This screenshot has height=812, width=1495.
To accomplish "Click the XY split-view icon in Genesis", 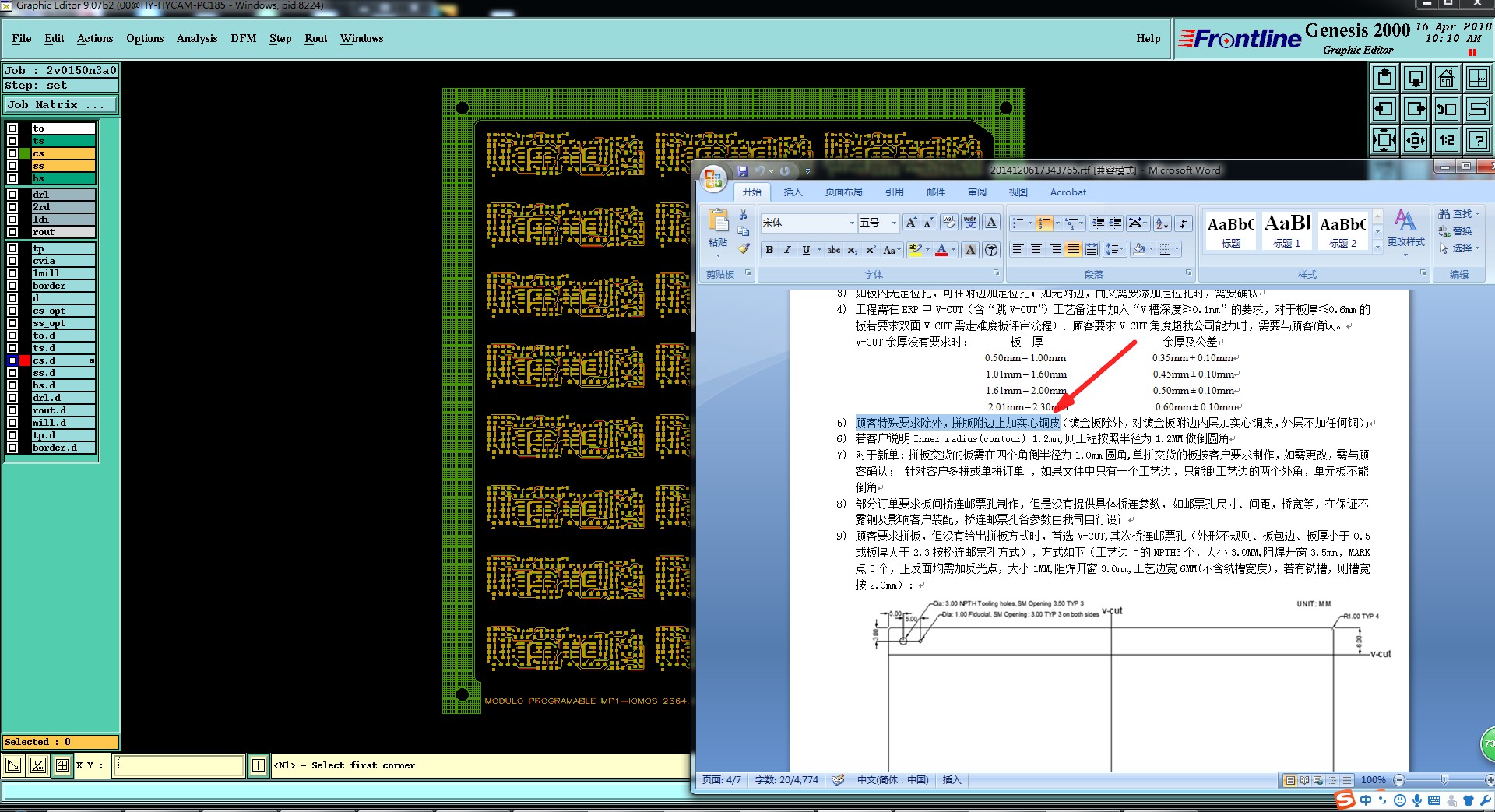I will (1478, 78).
